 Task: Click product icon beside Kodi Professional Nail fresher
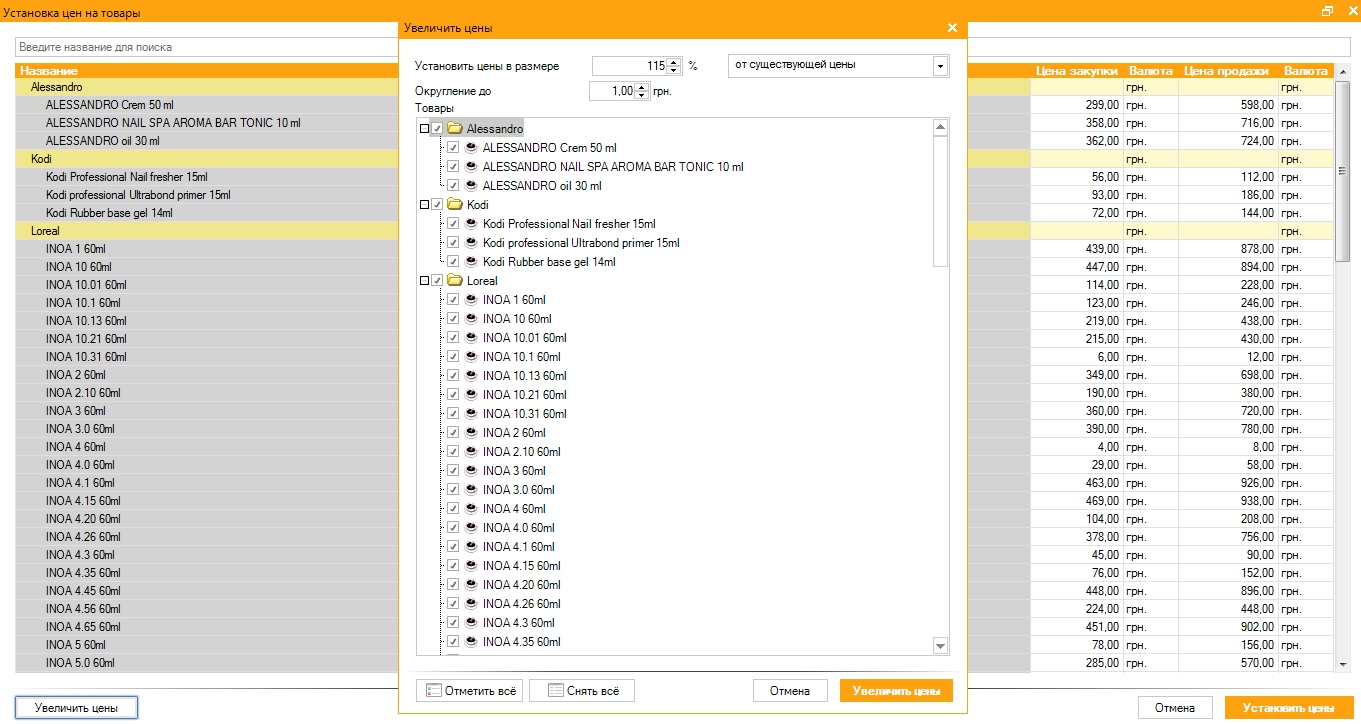[470, 224]
